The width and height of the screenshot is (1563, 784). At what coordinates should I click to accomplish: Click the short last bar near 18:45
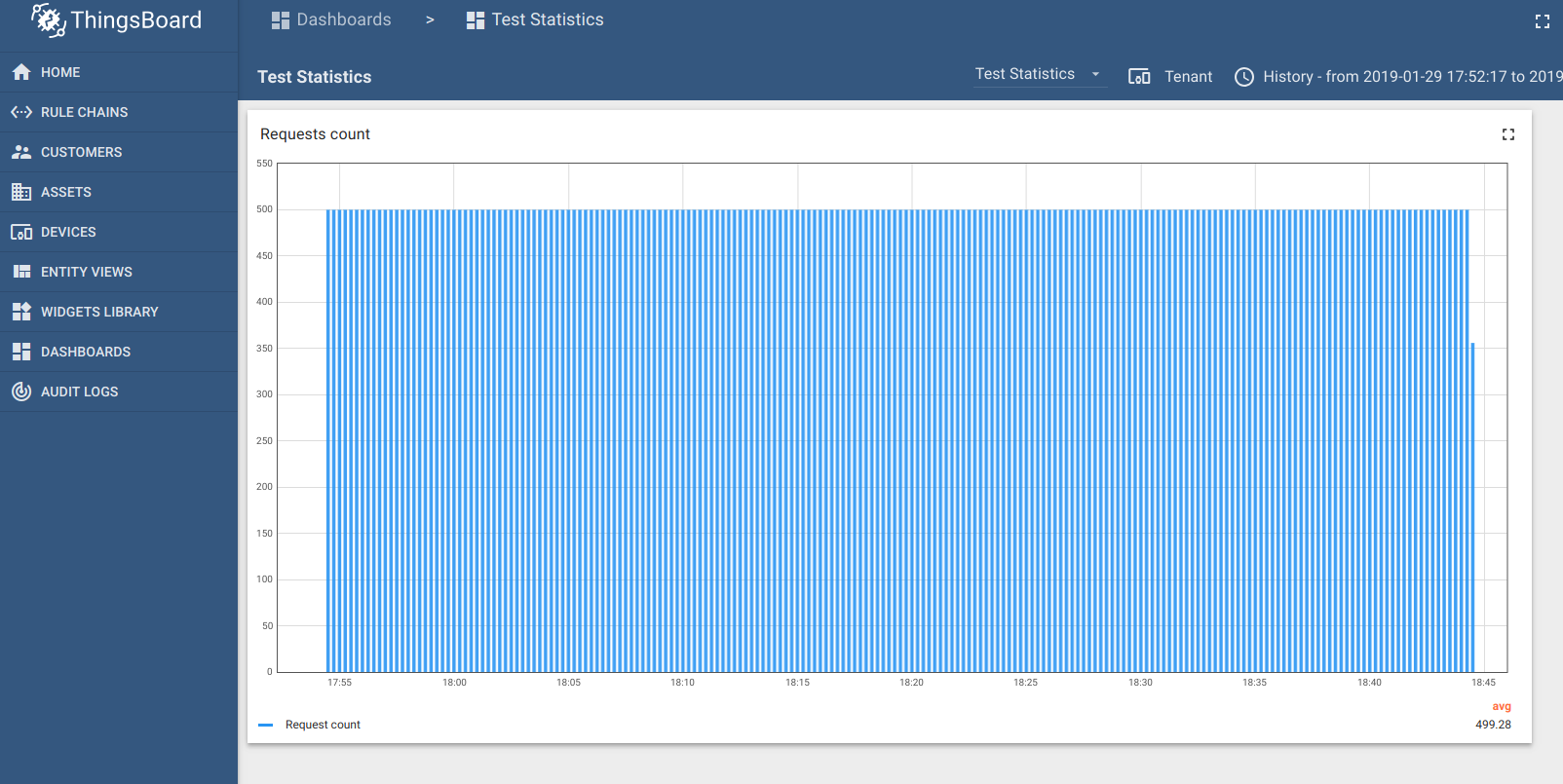coord(1472,506)
